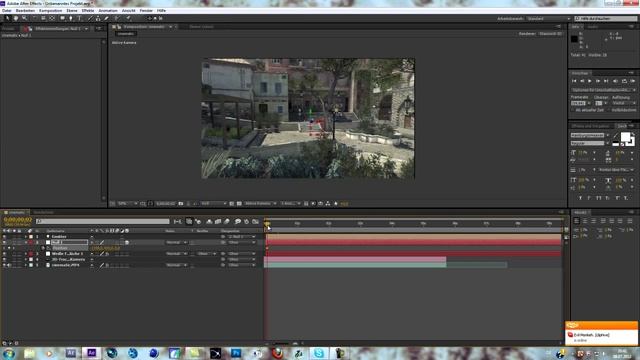Select the Horizontal Type tool
Screen dimensions: 640x360
(80, 18)
